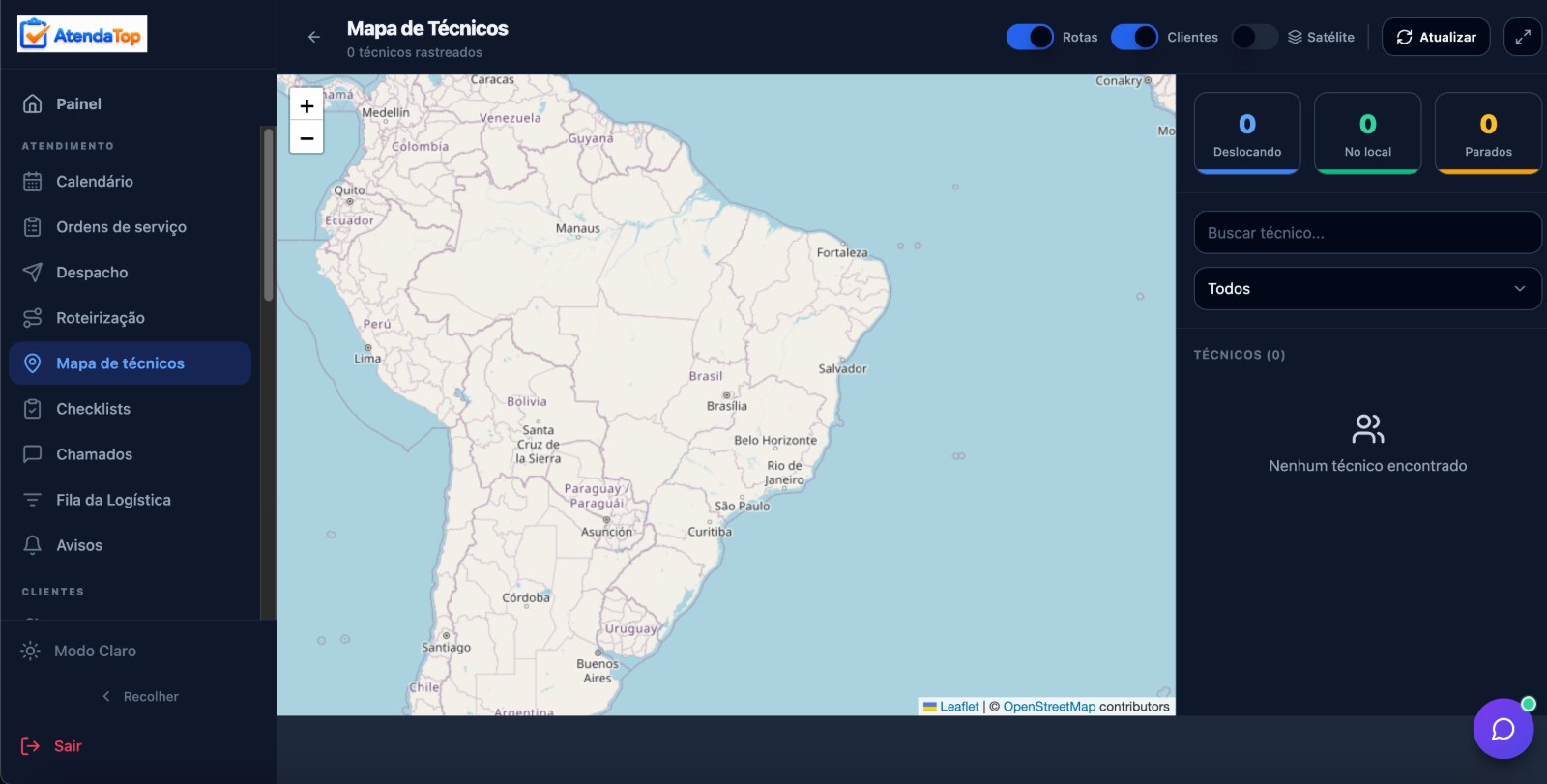Click the people icon for no technicians
The image size is (1547, 784).
click(1368, 428)
